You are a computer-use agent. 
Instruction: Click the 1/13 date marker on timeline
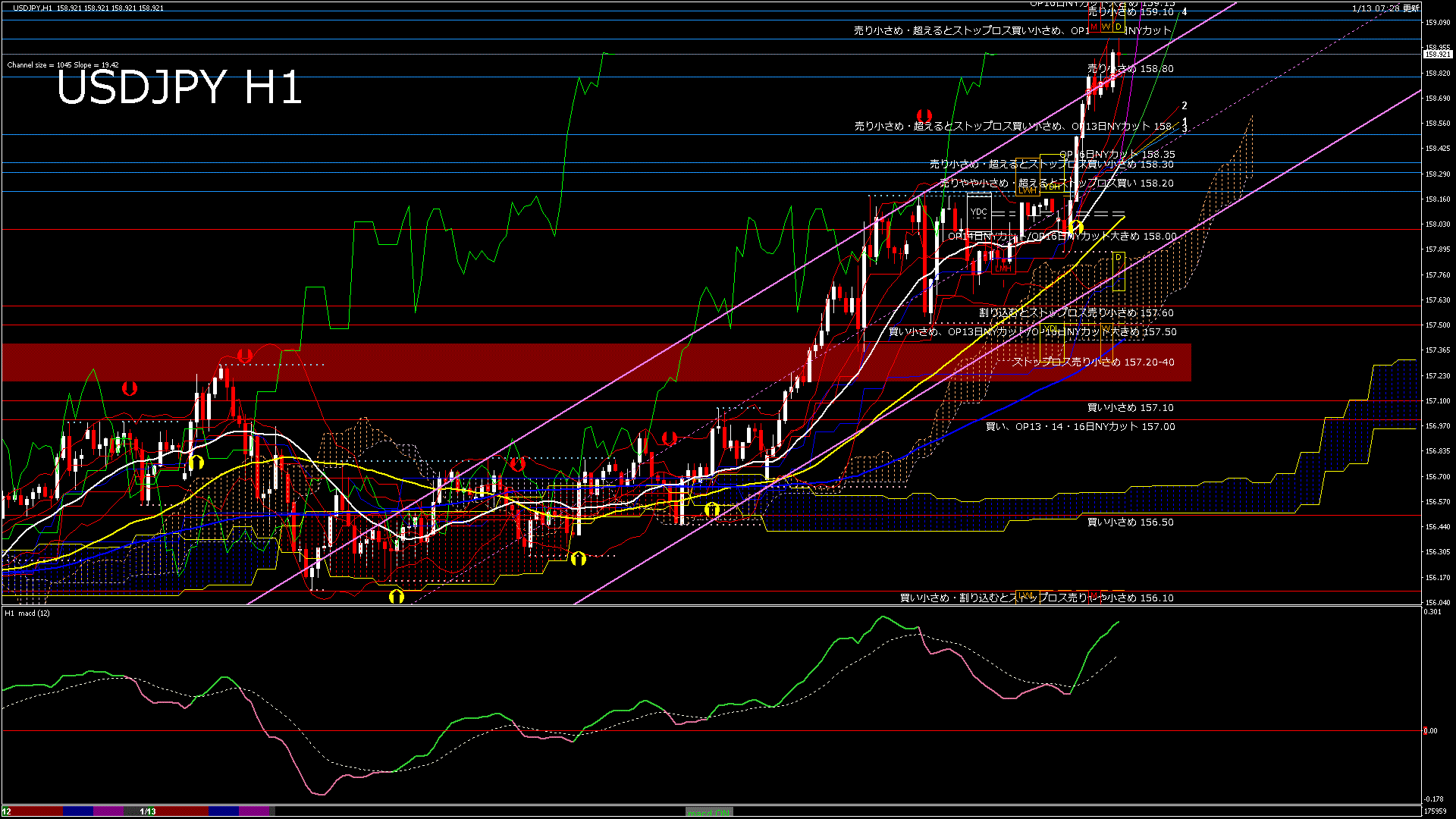(148, 811)
